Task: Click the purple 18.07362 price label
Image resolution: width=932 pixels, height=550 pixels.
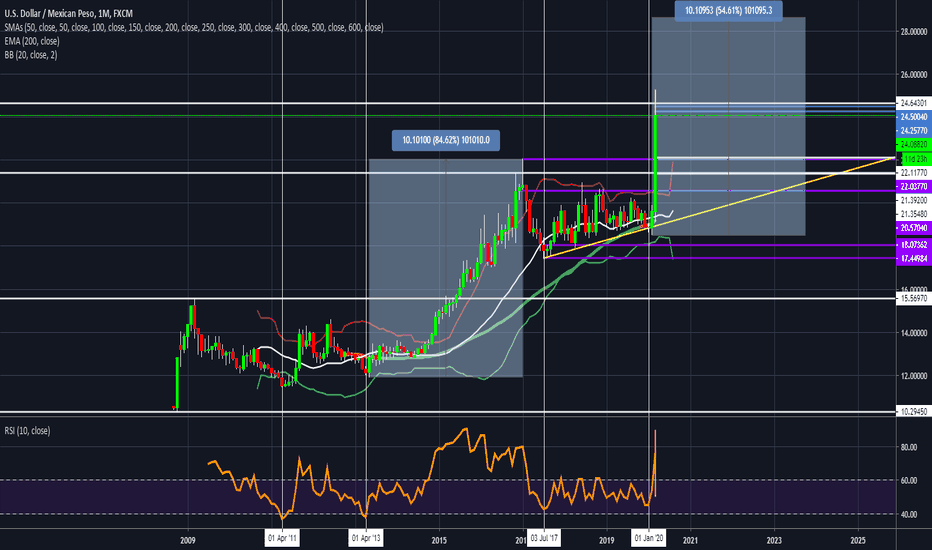Action: [x=914, y=244]
